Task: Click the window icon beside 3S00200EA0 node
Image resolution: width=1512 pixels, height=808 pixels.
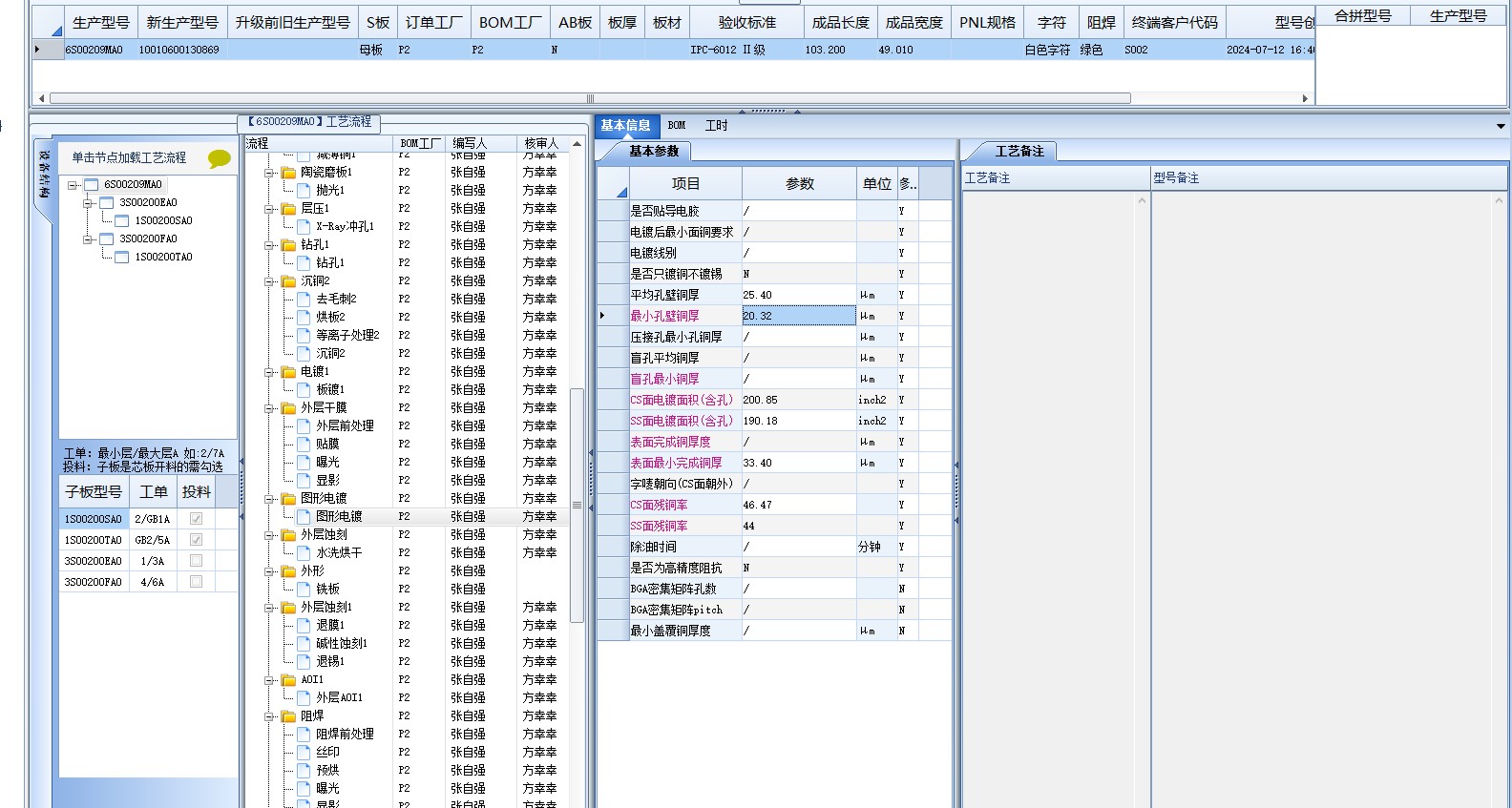Action: pos(107,203)
